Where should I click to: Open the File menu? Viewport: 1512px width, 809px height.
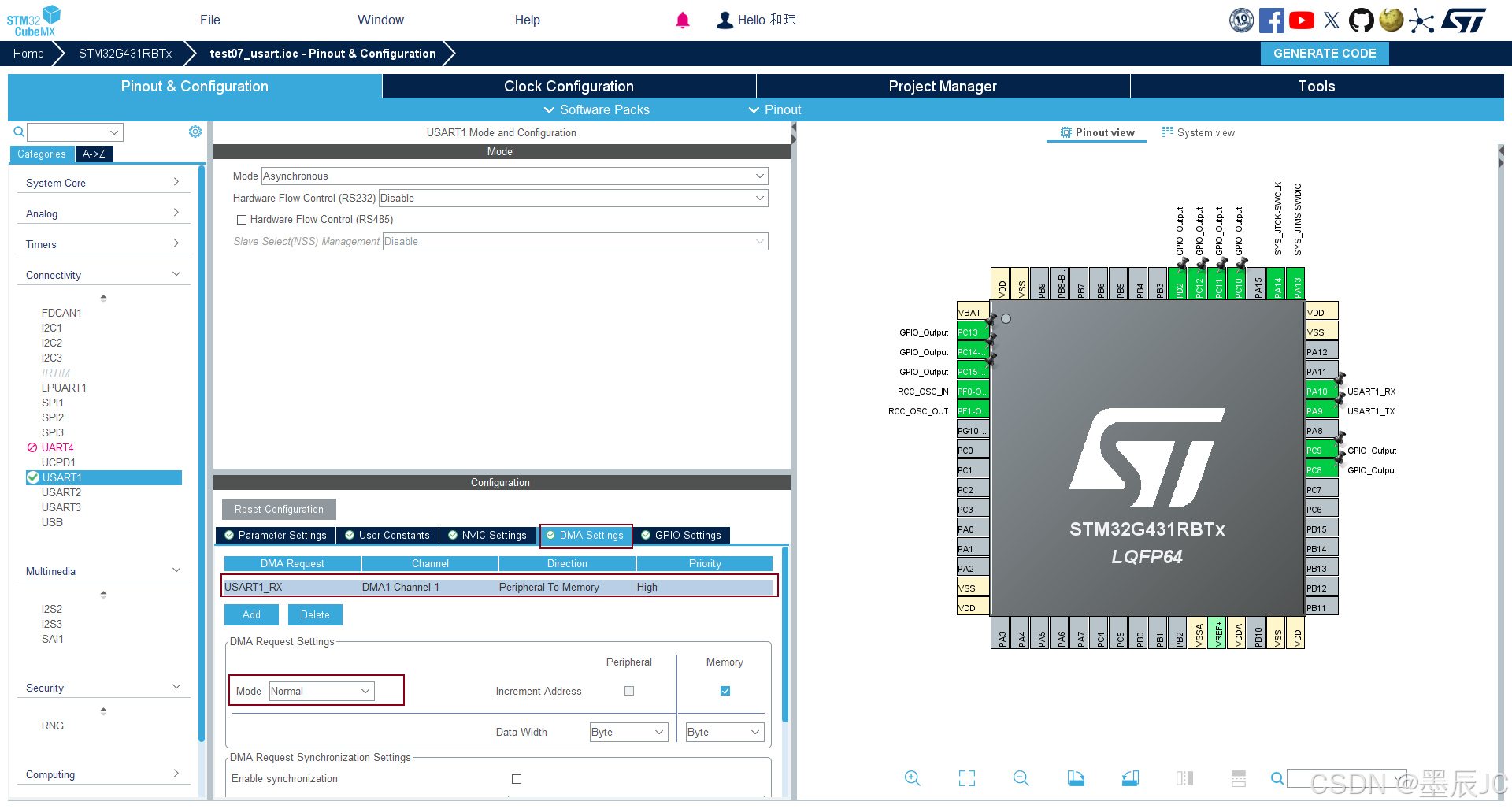[x=210, y=20]
